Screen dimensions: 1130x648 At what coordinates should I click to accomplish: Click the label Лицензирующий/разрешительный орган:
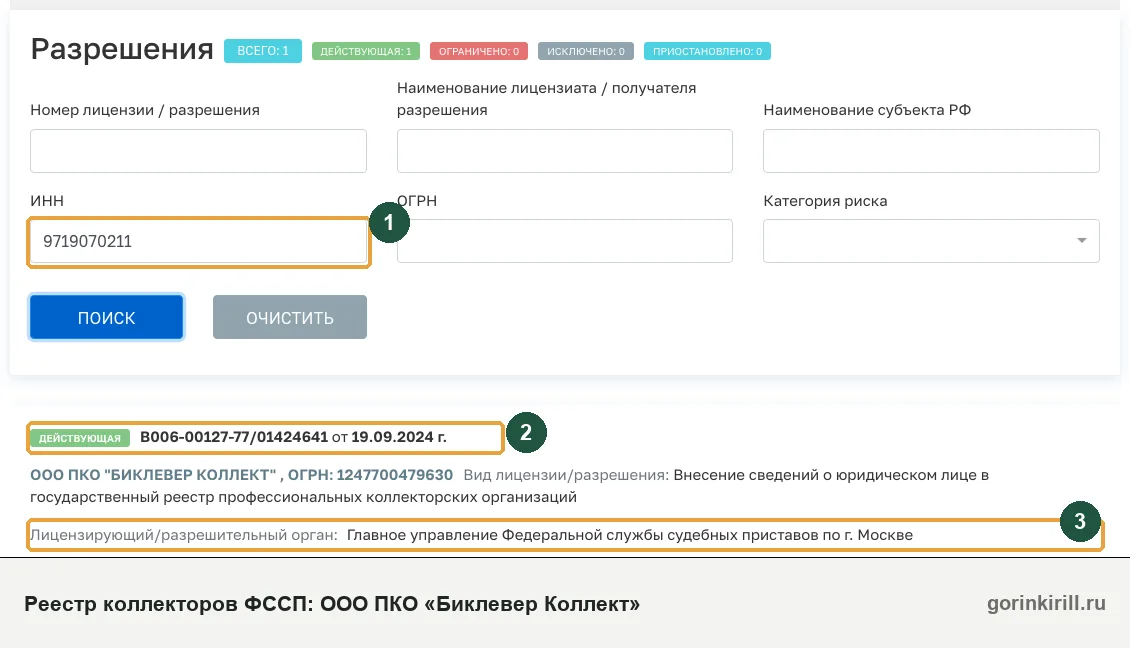pyautogui.click(x=184, y=536)
